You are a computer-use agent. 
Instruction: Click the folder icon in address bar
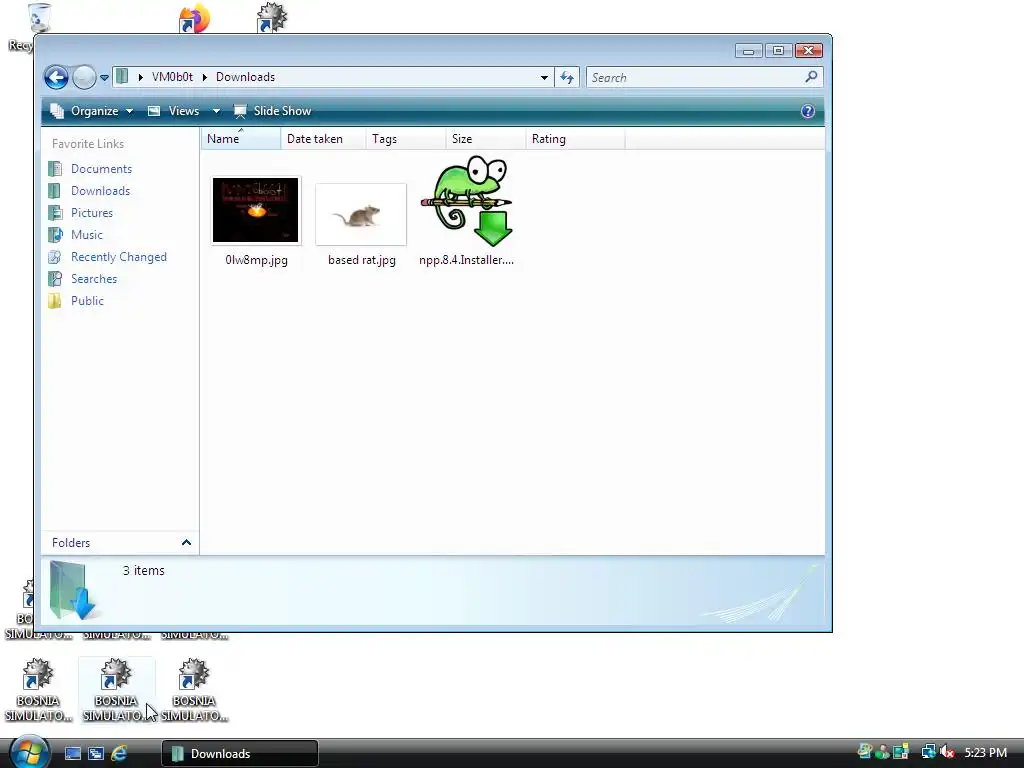(x=122, y=76)
